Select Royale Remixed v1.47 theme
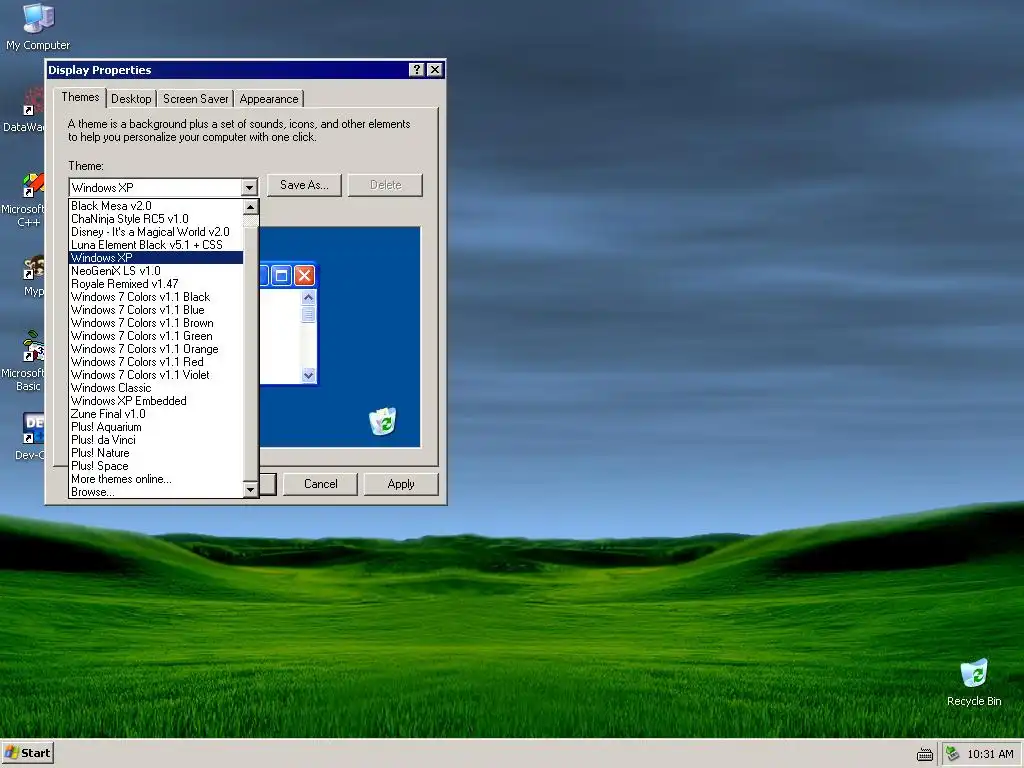The image size is (1024, 768). [x=156, y=284]
